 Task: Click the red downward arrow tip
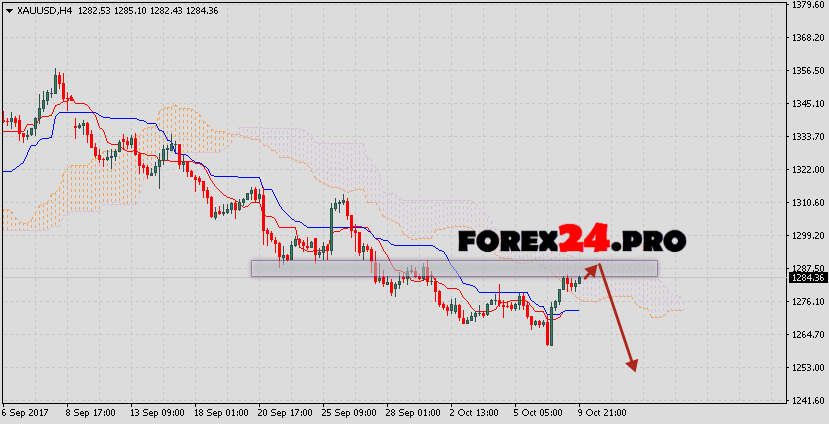[x=632, y=369]
